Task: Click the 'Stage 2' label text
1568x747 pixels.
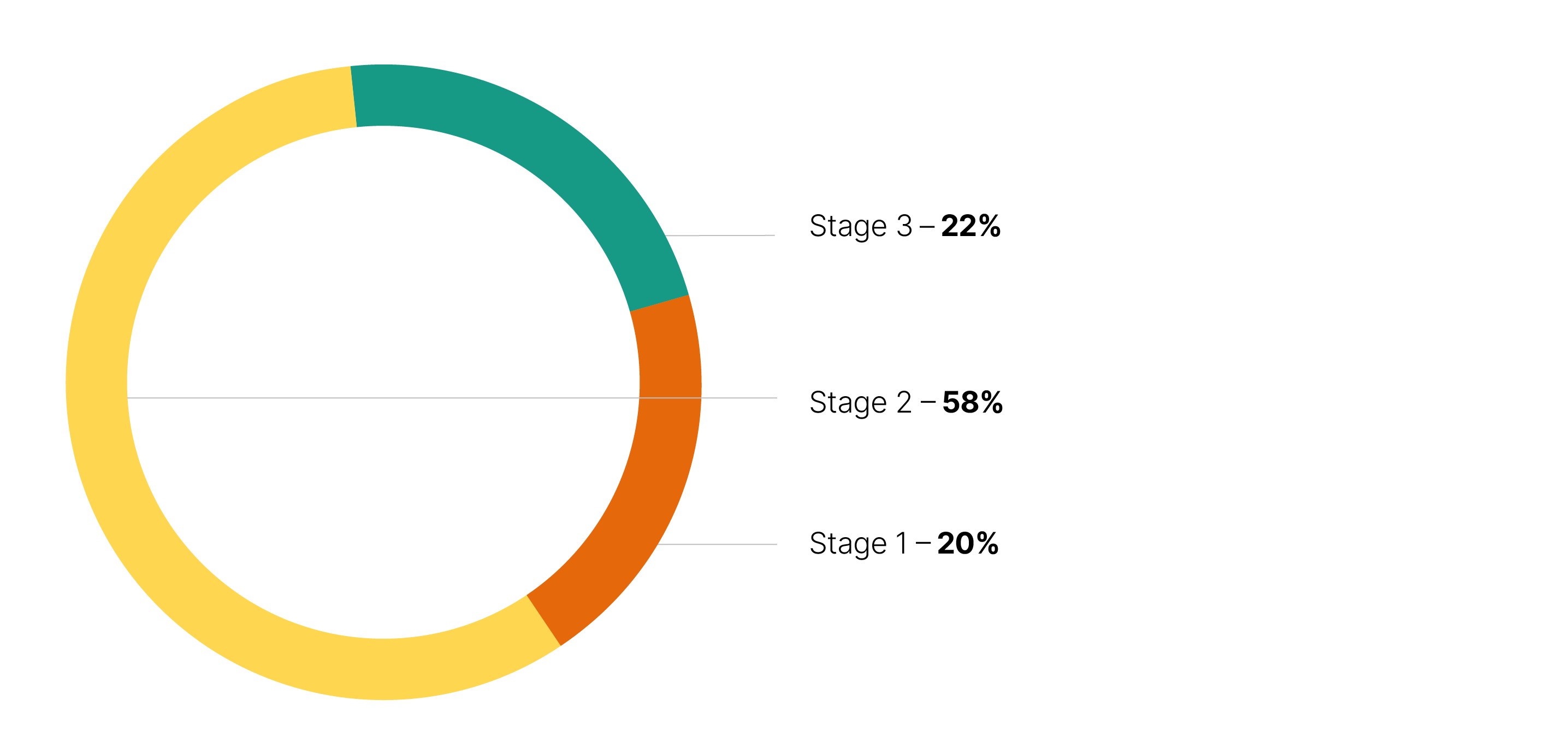Action: (860, 402)
